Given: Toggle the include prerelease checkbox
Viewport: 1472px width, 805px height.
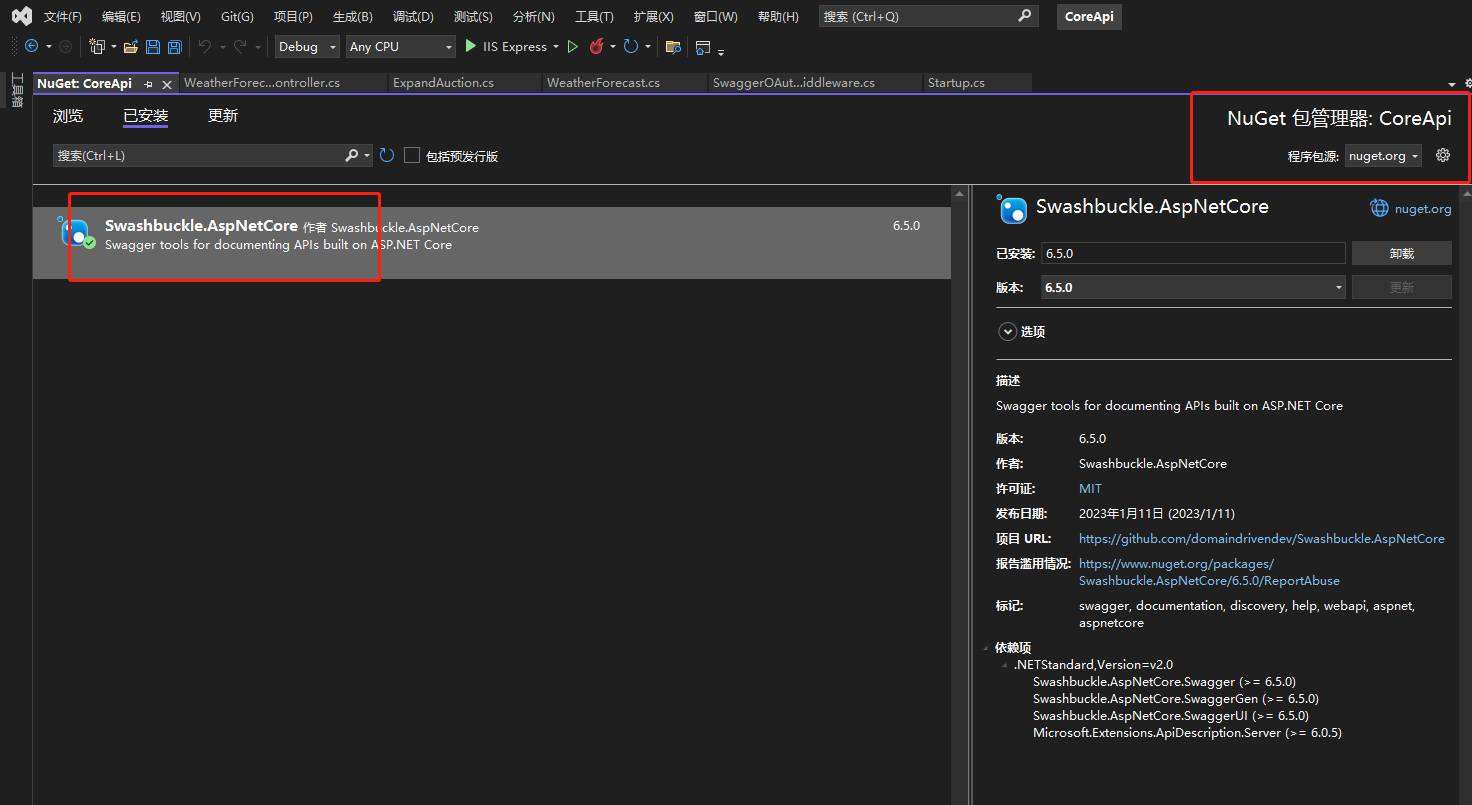Looking at the screenshot, I should (x=412, y=155).
